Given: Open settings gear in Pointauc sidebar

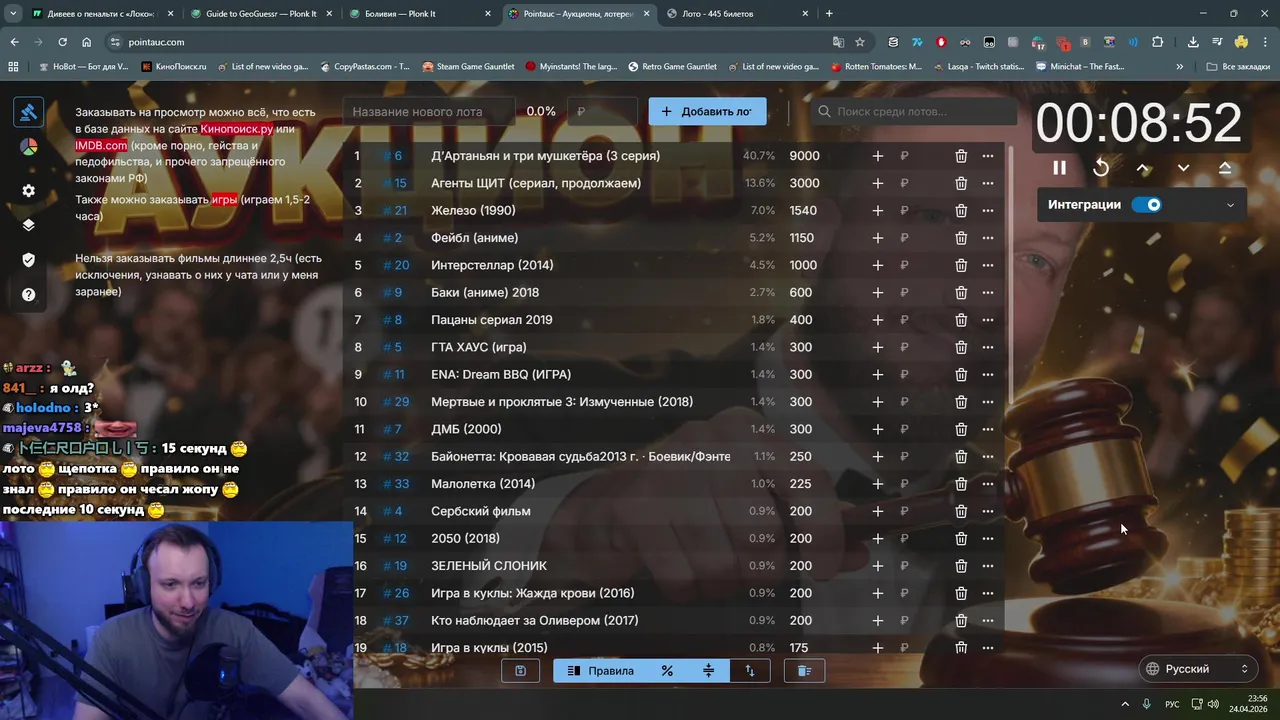Looking at the screenshot, I should (28, 190).
